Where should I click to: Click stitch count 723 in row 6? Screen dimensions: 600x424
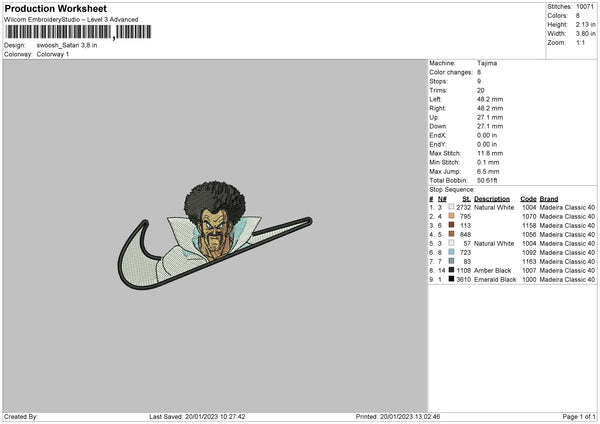(465, 253)
